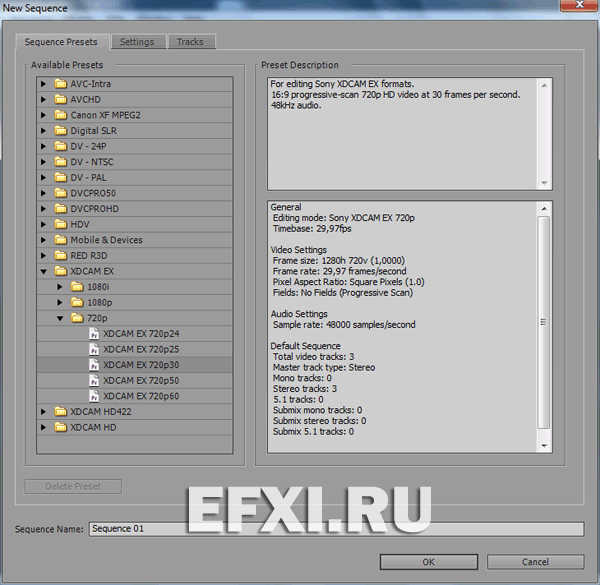This screenshot has width=600, height=585.
Task: Click the DVCPRO50 folder icon
Action: click(x=60, y=193)
